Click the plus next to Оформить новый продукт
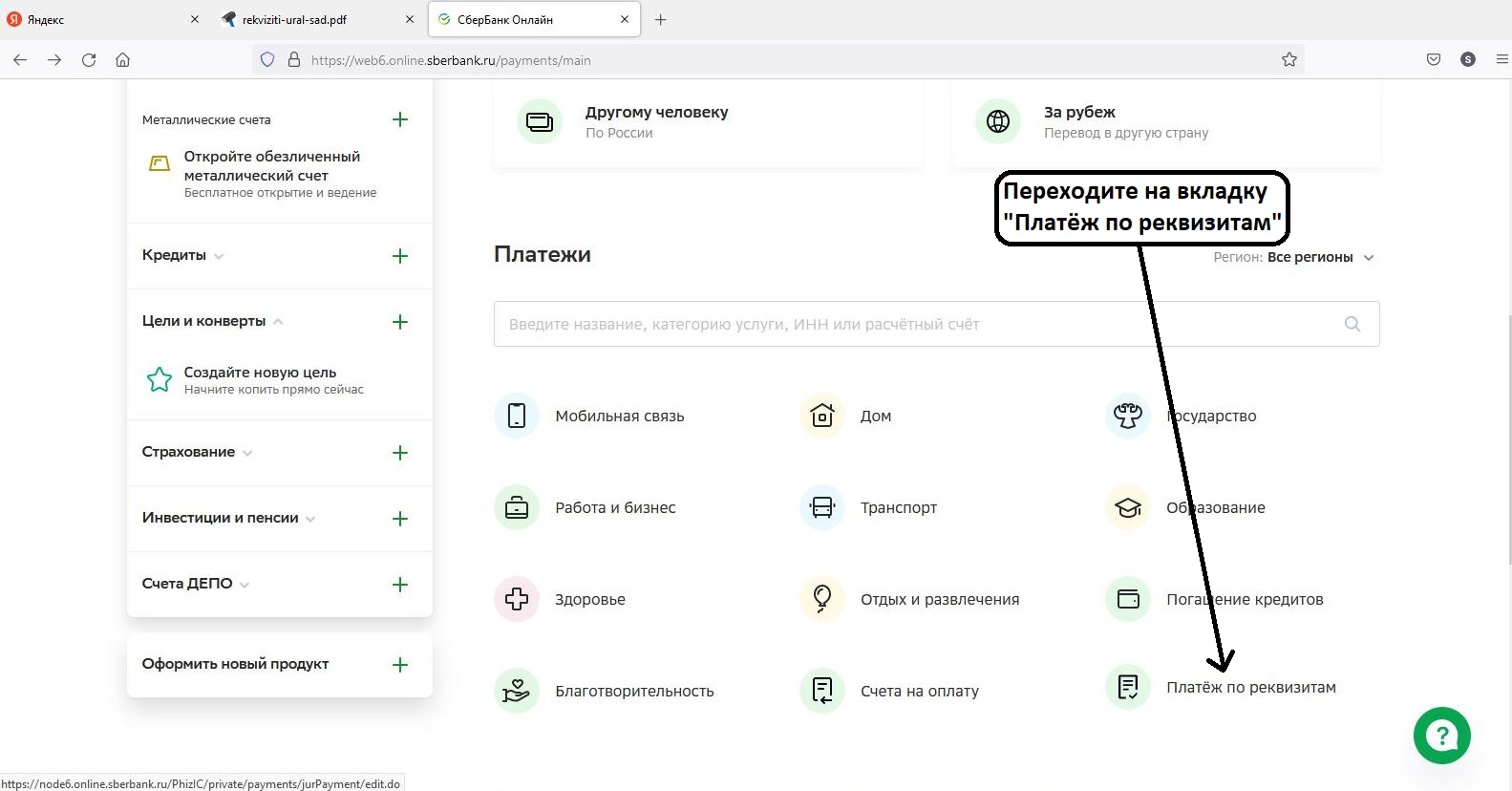Image resolution: width=1512 pixels, height=791 pixels. (x=400, y=665)
